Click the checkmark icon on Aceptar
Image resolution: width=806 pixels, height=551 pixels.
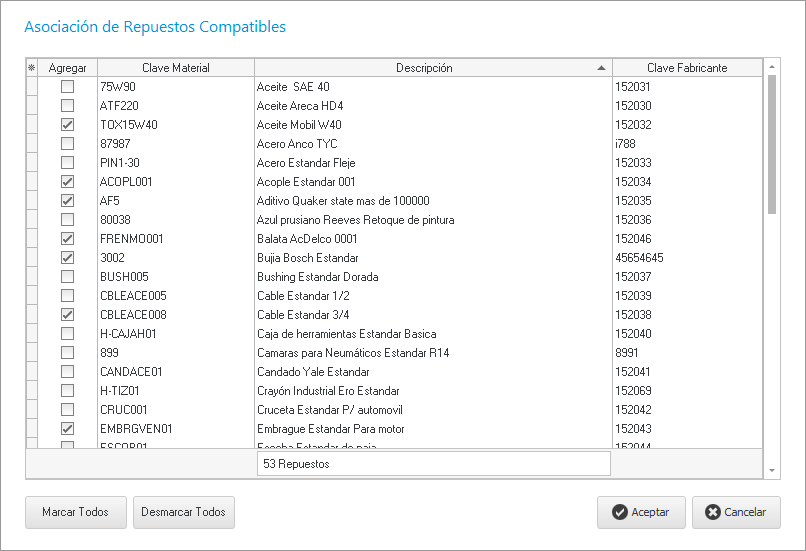point(619,512)
